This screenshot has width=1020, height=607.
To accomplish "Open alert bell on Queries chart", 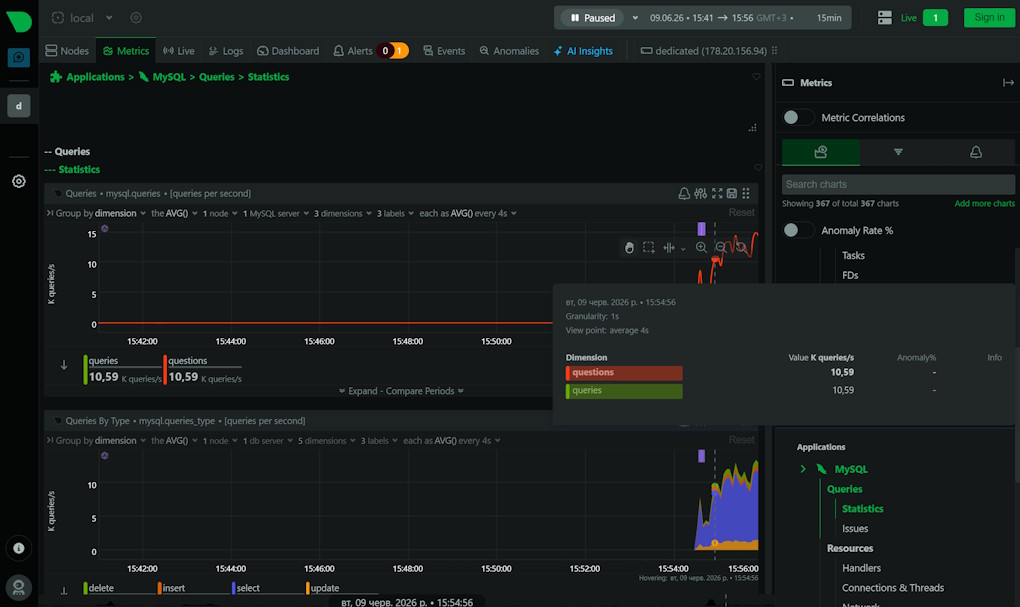I will (x=684, y=193).
